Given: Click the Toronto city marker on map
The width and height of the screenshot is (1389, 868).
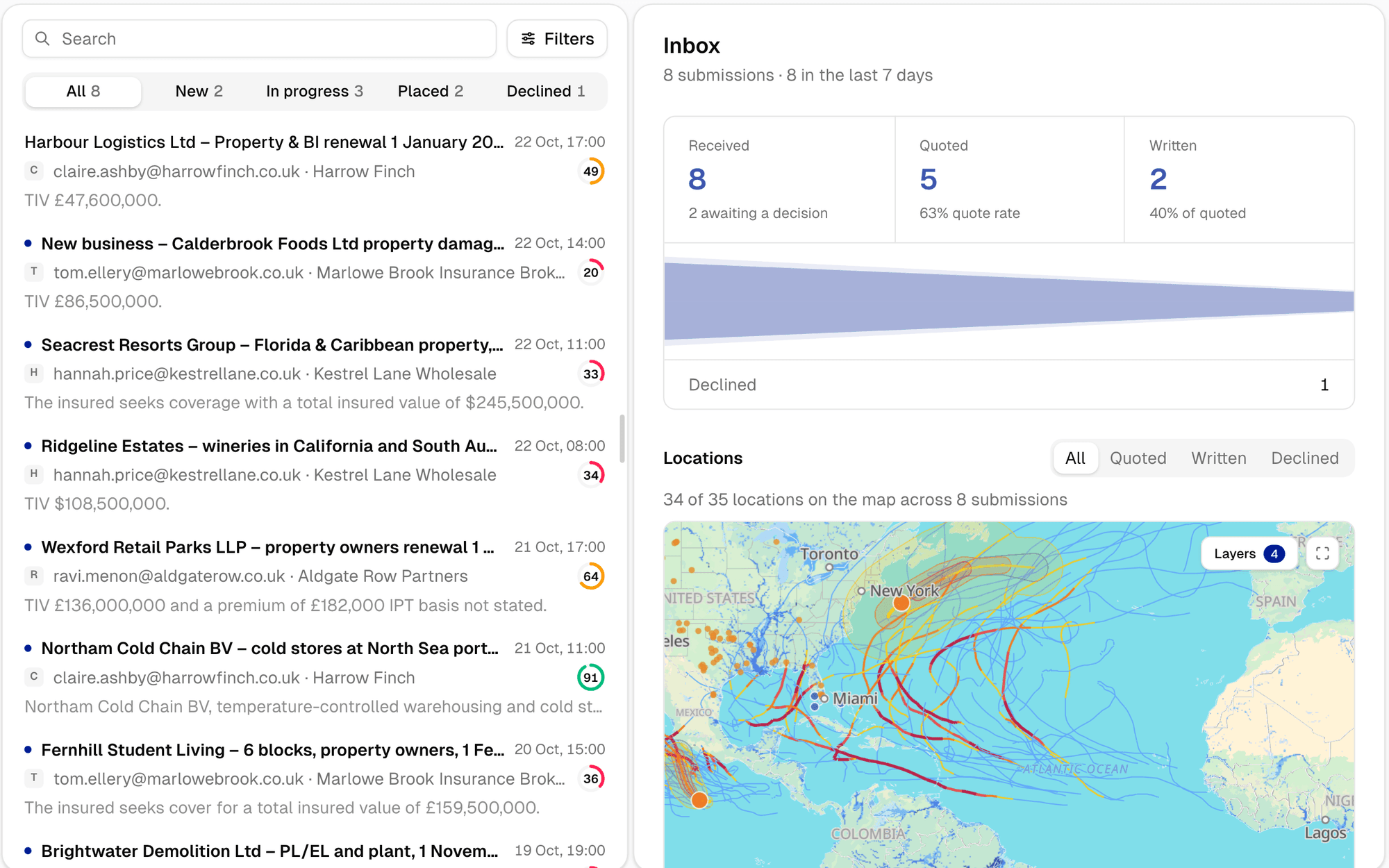Looking at the screenshot, I should [x=829, y=567].
